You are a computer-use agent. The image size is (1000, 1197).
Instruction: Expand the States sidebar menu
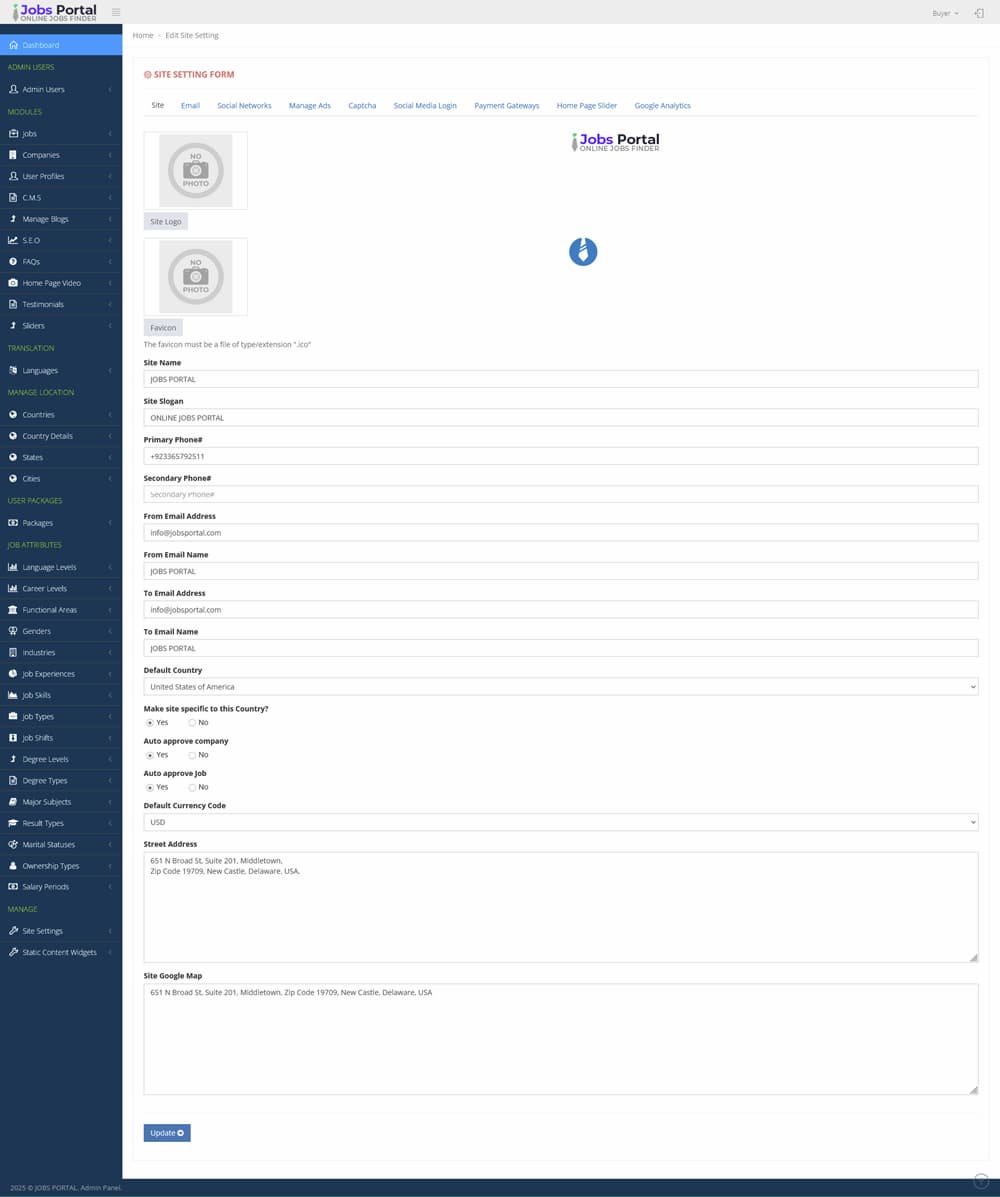click(61, 457)
